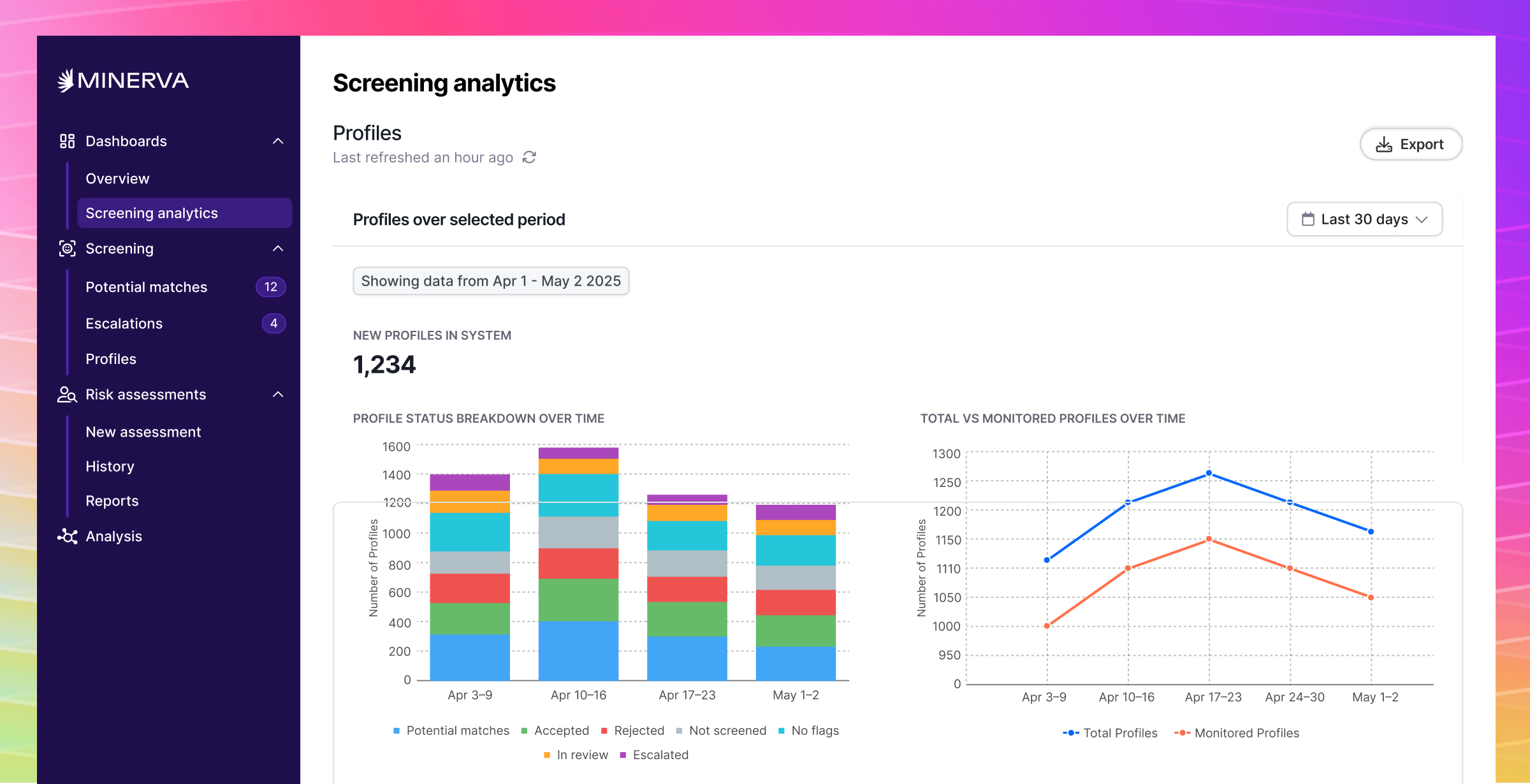The height and width of the screenshot is (784, 1530).
Task: Click the Apr 17–23 Total Profiles data point
Action: click(1209, 474)
